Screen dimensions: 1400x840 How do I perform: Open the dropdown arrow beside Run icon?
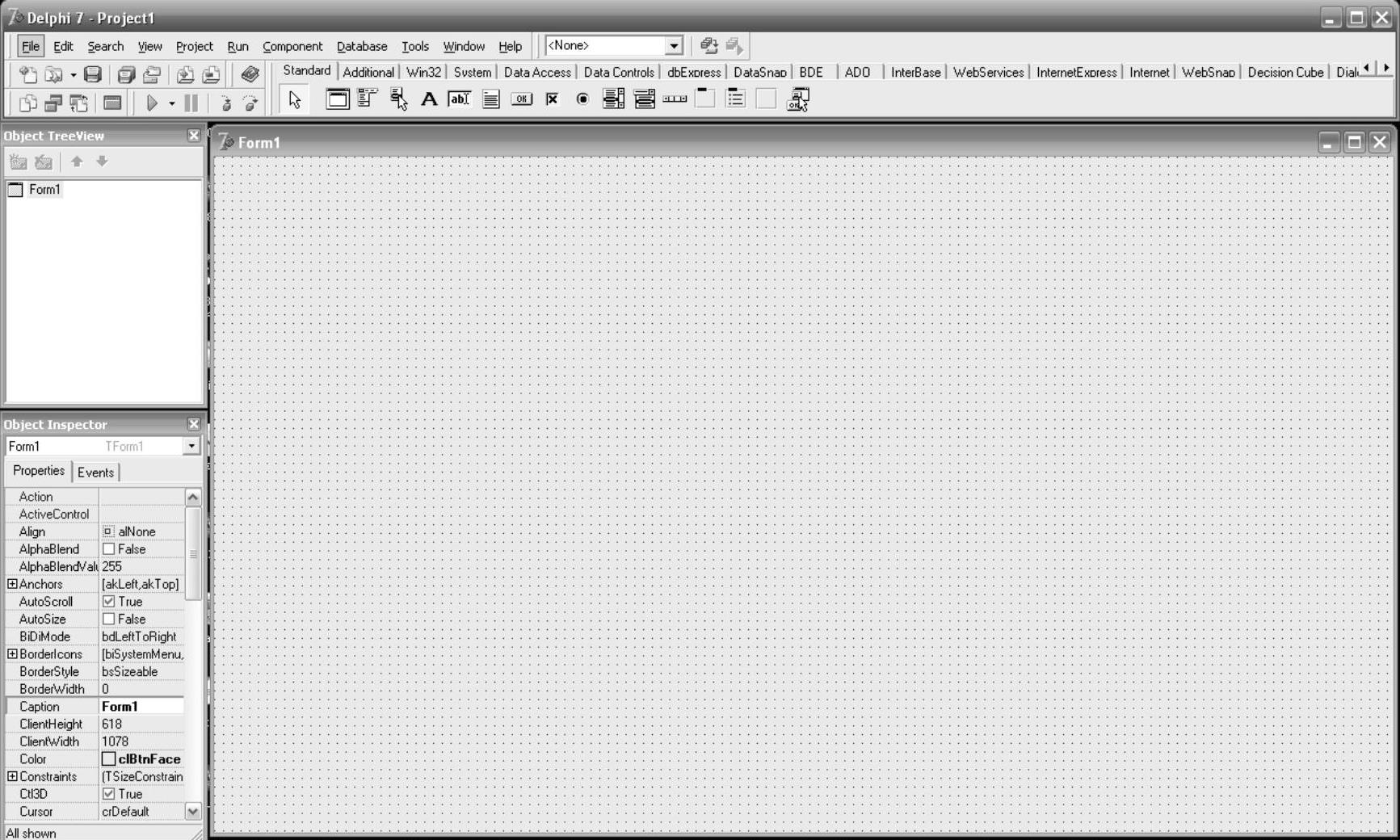pos(171,103)
